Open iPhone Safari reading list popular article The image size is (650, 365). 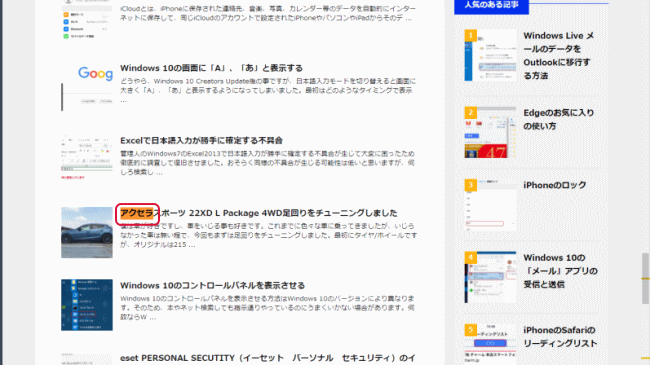[560, 337]
